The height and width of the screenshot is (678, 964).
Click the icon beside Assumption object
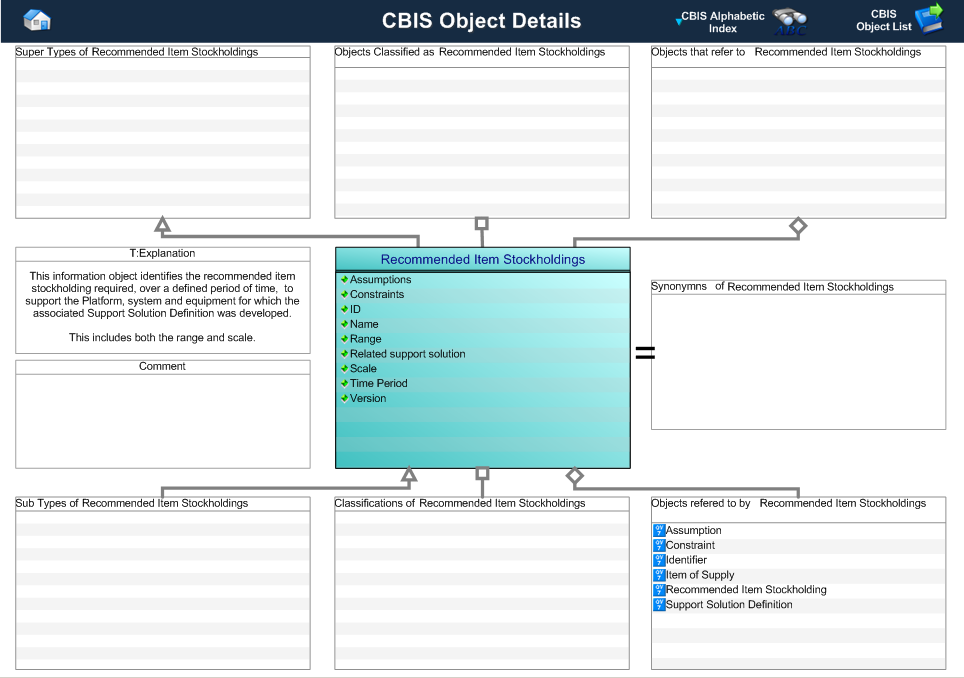tap(659, 530)
